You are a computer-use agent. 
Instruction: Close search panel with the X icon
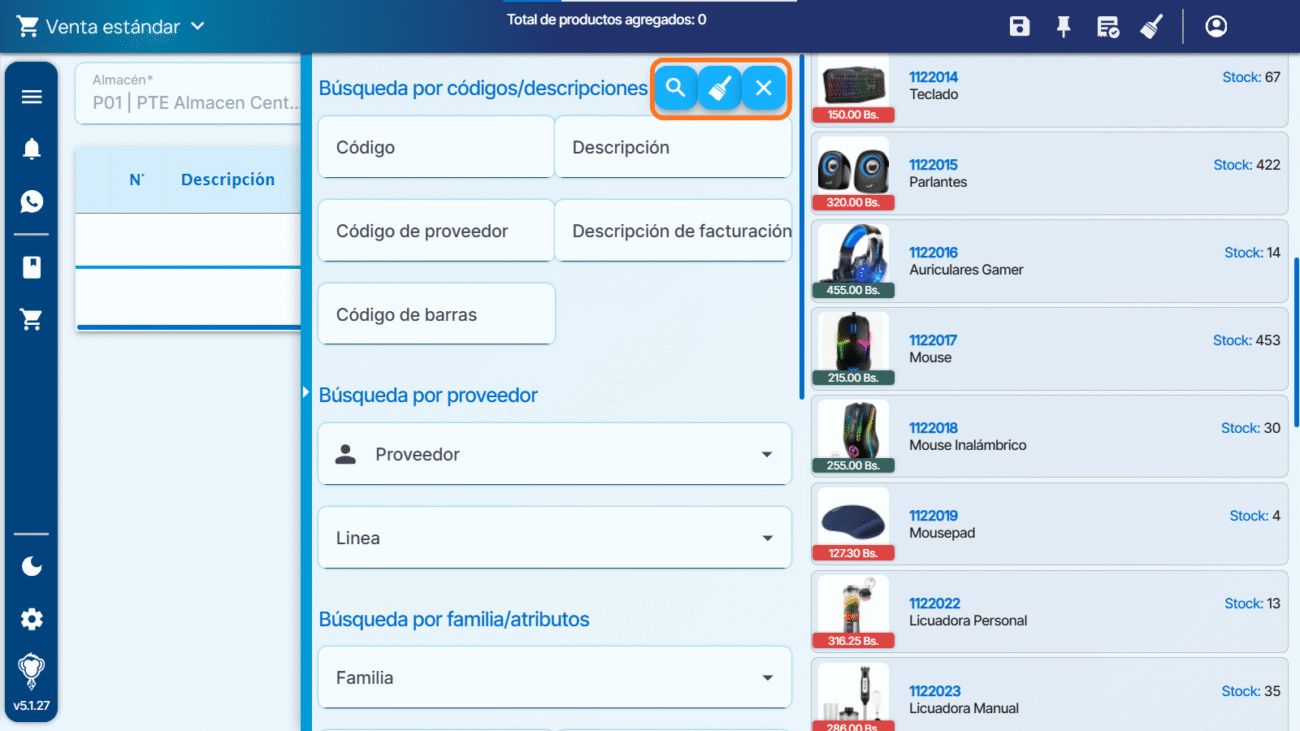pyautogui.click(x=764, y=88)
